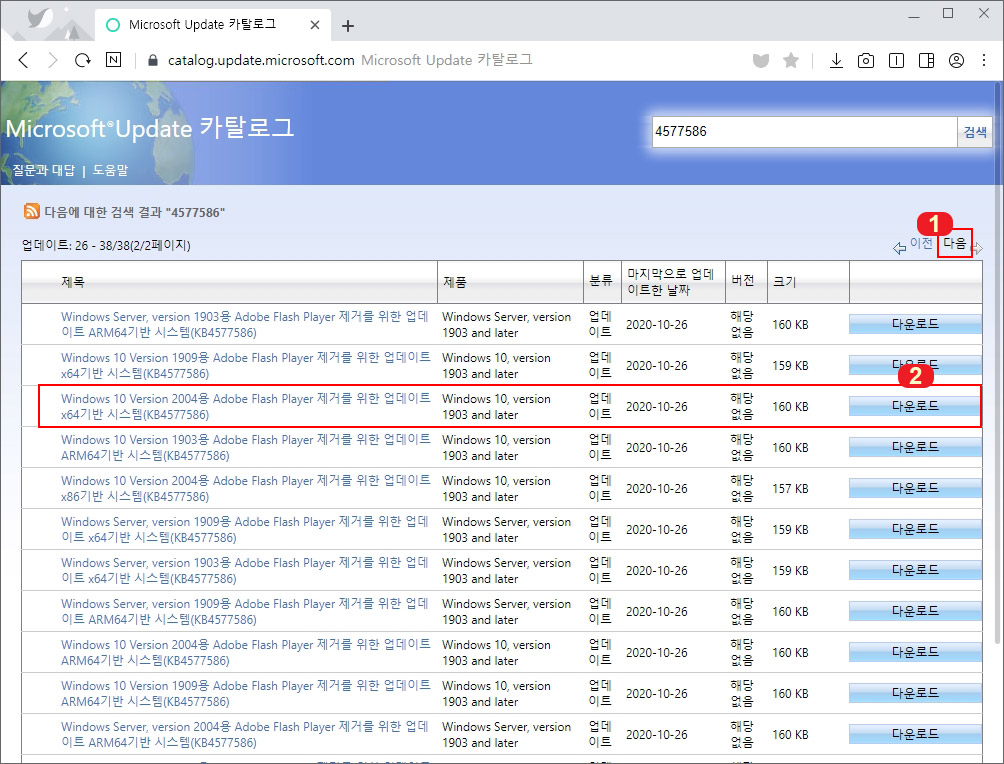Open the three-dot browser menu

(x=984, y=60)
